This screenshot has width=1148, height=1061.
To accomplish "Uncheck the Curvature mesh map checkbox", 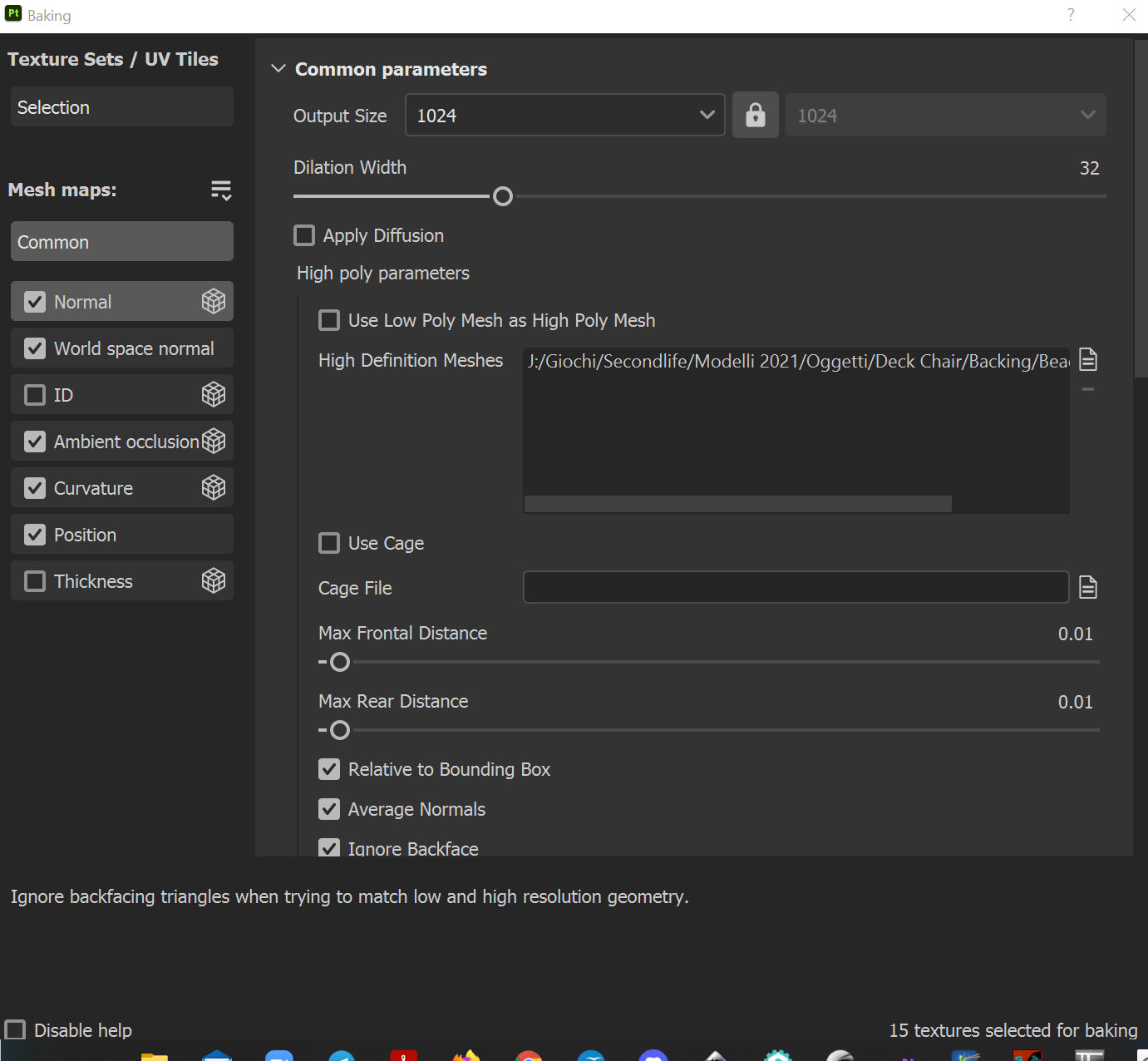I will tap(35, 488).
